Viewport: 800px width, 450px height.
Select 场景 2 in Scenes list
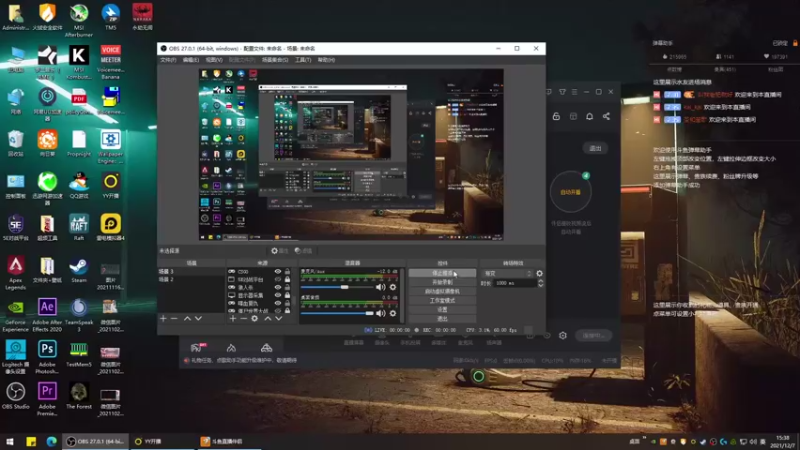(191, 279)
